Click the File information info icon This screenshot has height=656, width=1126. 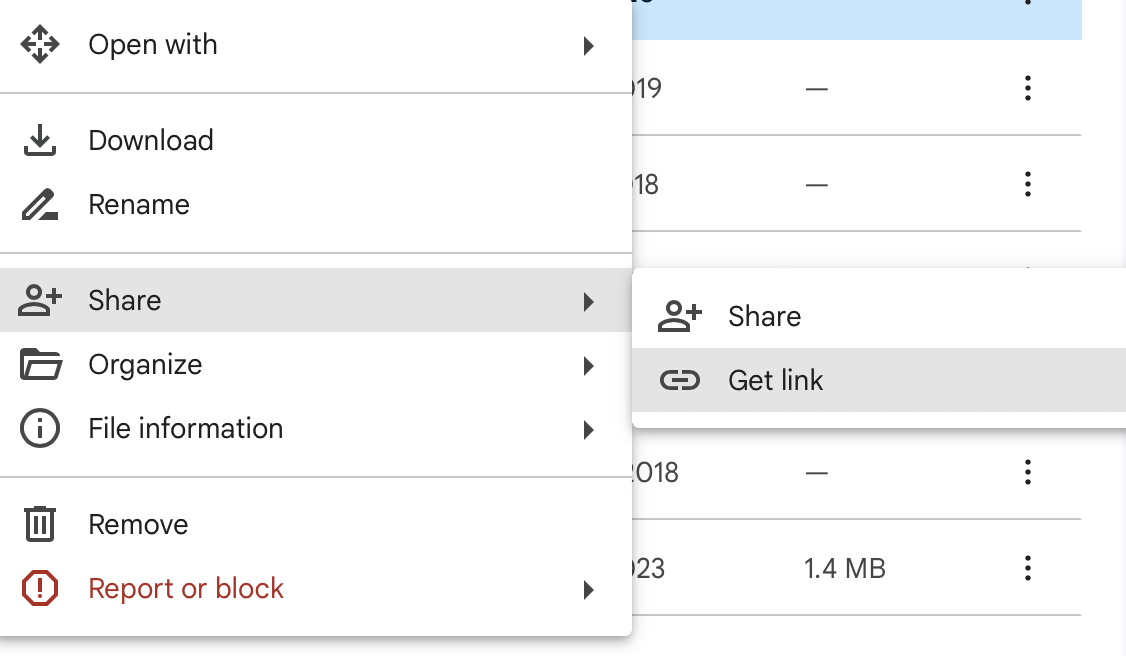39,428
